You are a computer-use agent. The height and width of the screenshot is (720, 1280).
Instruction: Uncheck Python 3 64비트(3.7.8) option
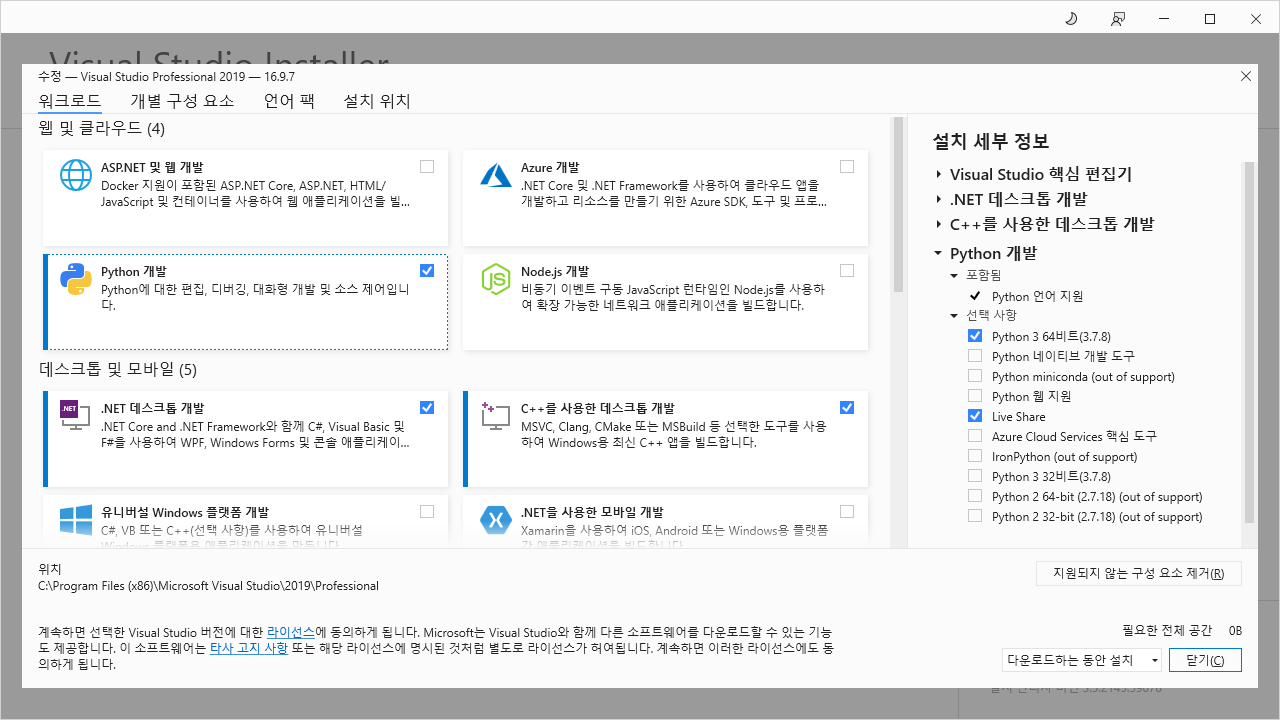[x=975, y=336]
